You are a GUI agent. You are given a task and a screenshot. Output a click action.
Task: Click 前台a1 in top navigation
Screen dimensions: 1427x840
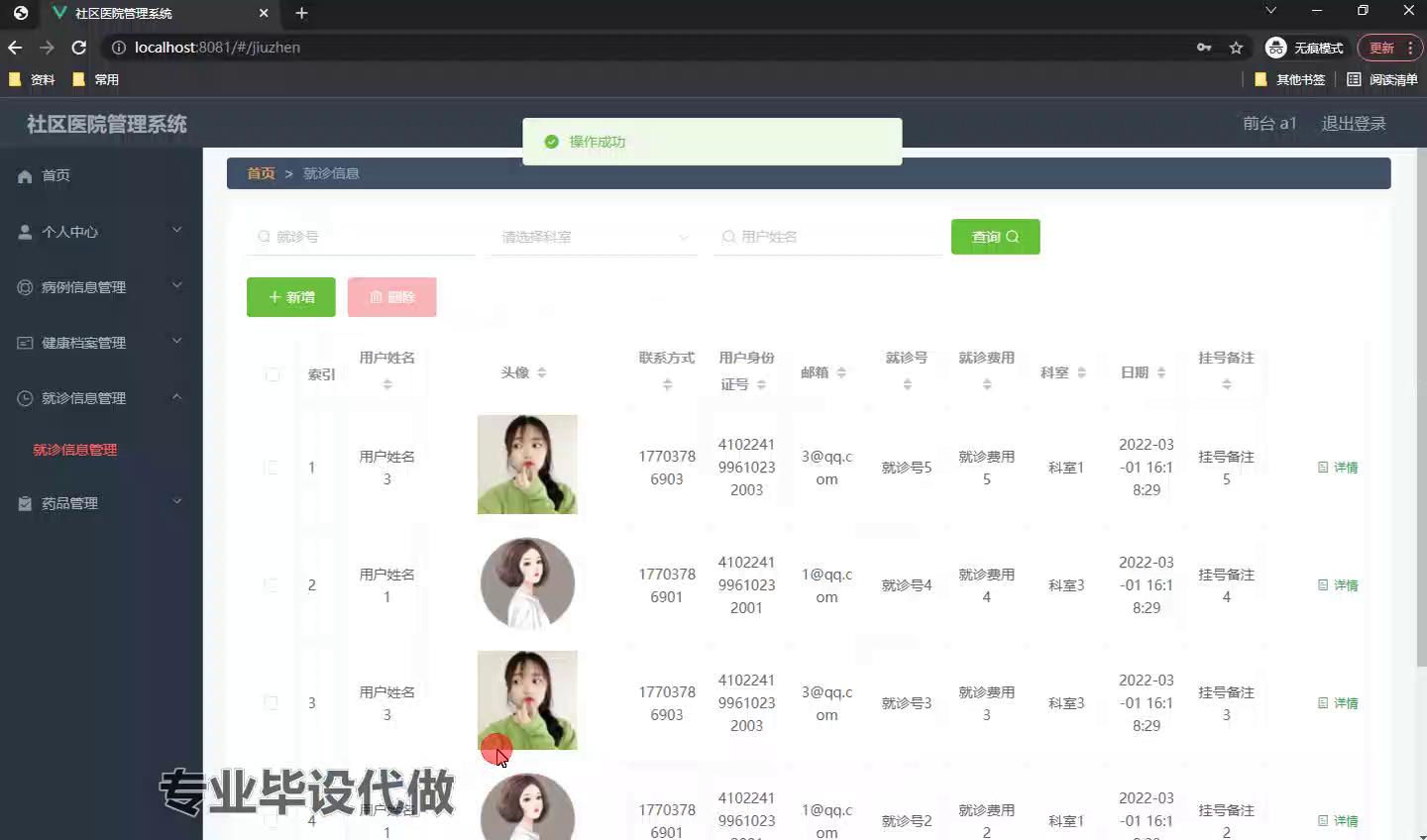click(x=1270, y=123)
